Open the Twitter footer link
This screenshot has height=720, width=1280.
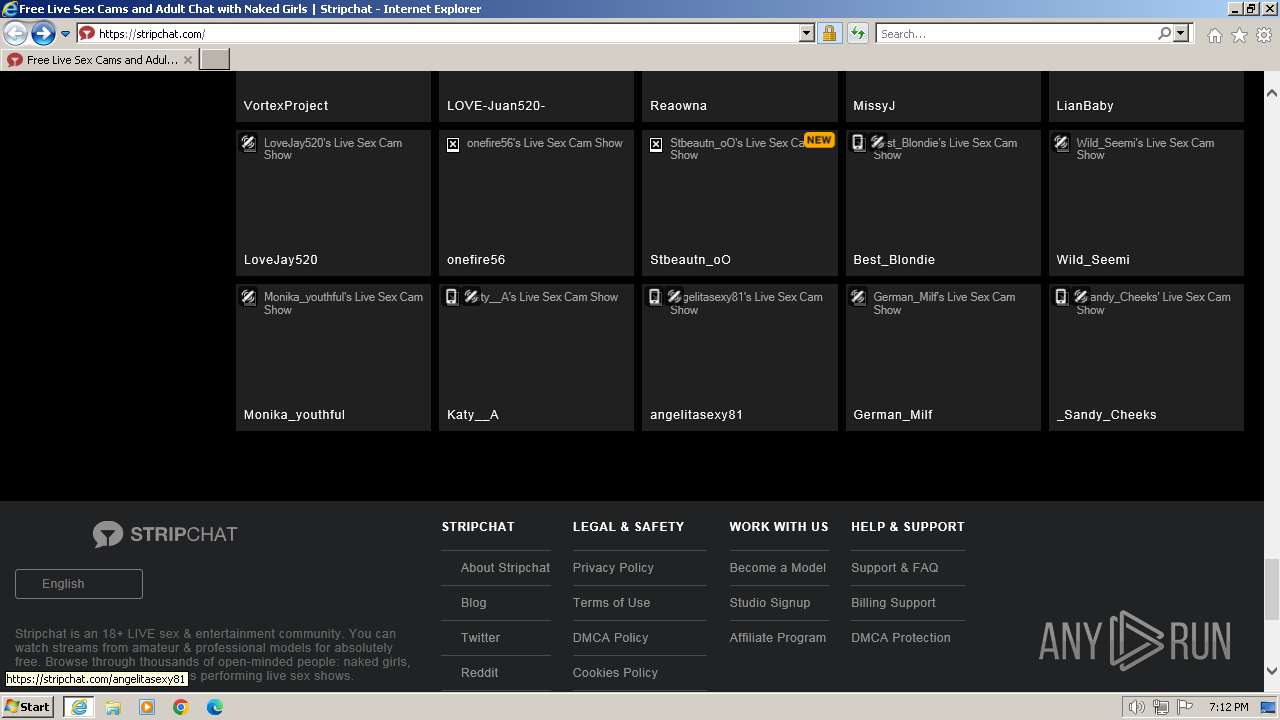480,638
